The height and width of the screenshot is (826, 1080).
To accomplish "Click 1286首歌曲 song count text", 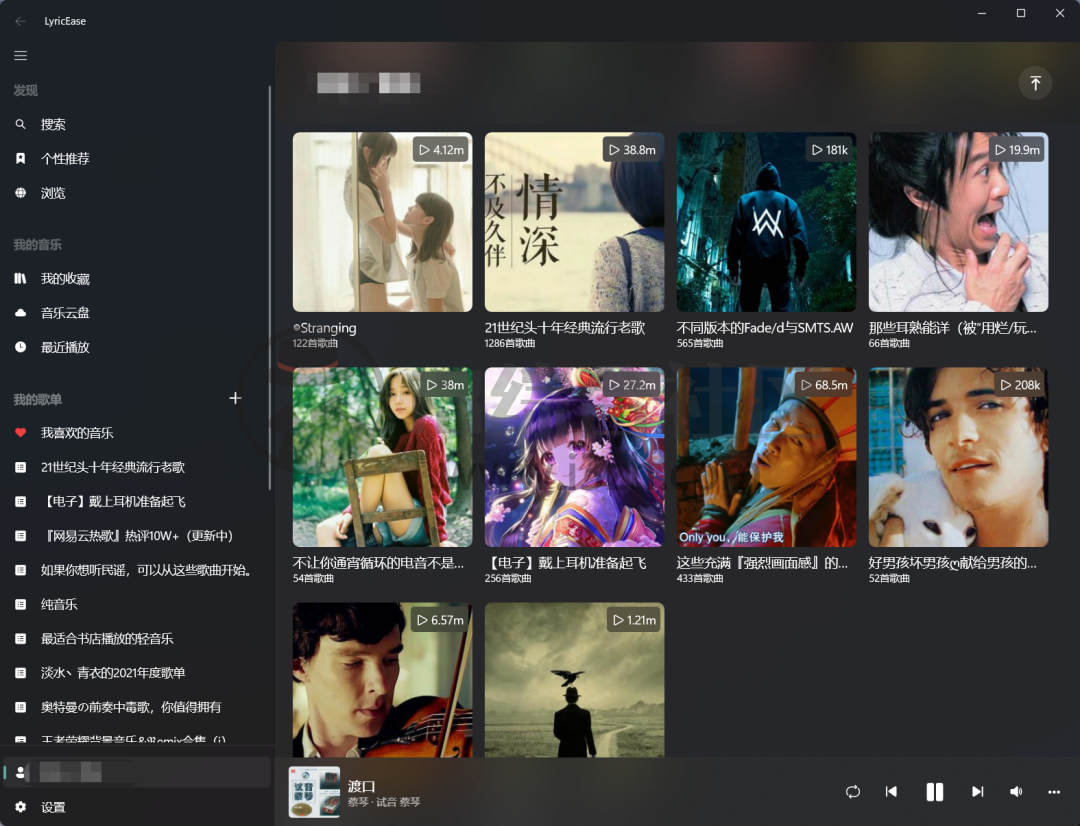I will (x=510, y=343).
